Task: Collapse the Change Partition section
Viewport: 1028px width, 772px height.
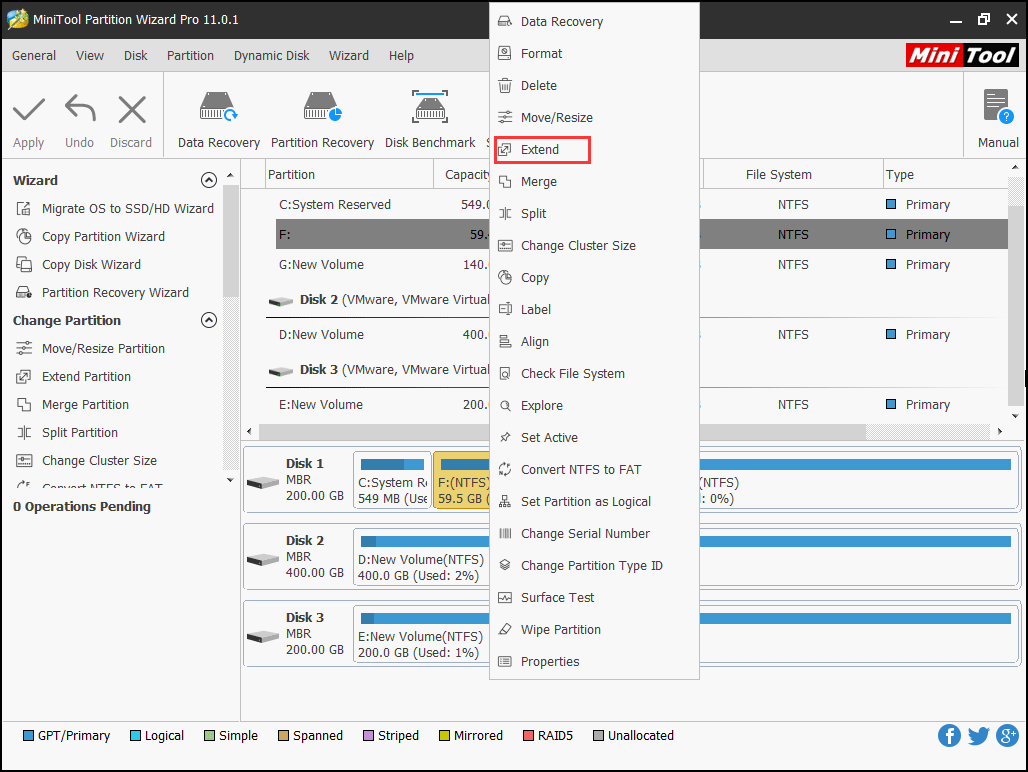Action: coord(208,320)
